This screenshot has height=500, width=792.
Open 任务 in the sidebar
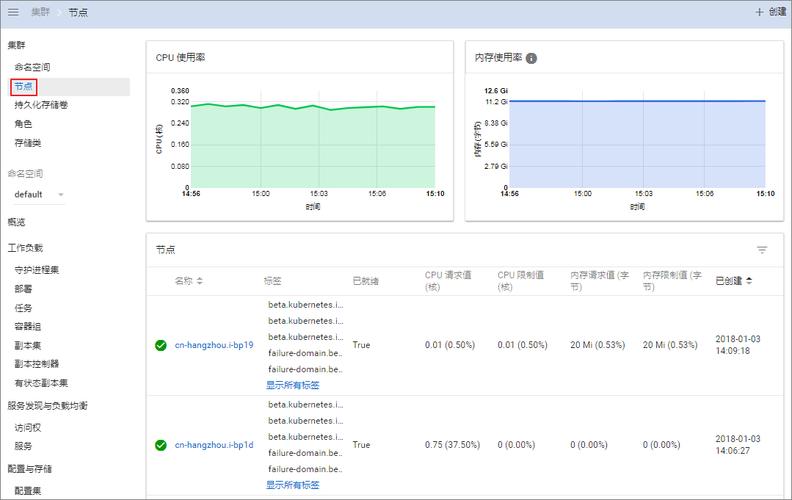point(23,308)
